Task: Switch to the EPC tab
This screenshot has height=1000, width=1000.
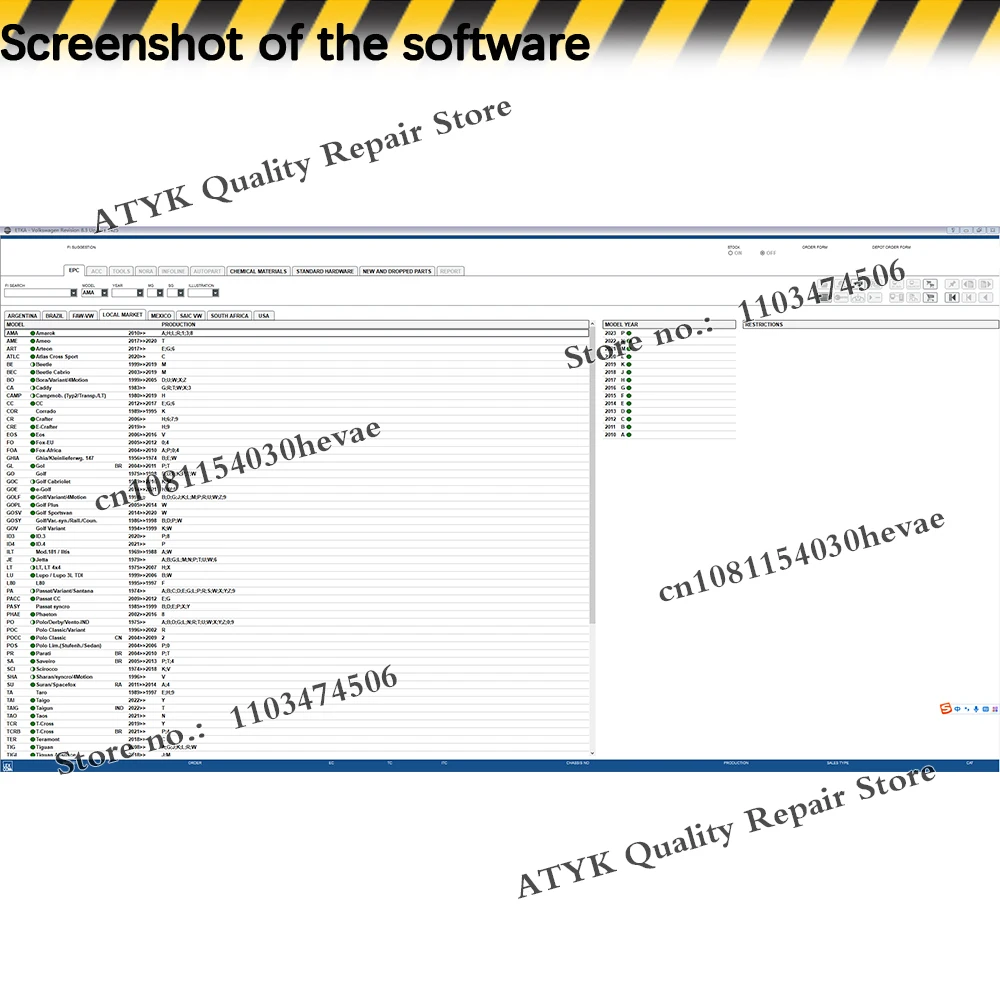Action: [x=74, y=270]
